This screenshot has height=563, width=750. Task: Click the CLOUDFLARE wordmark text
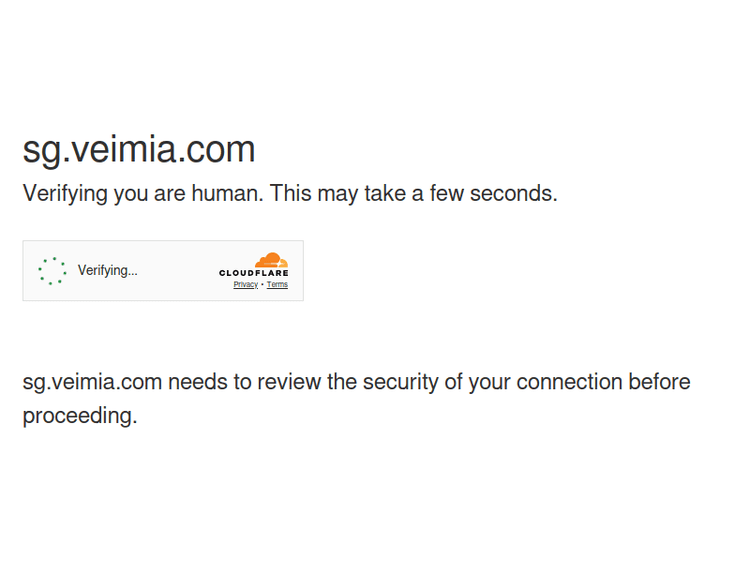(x=254, y=273)
